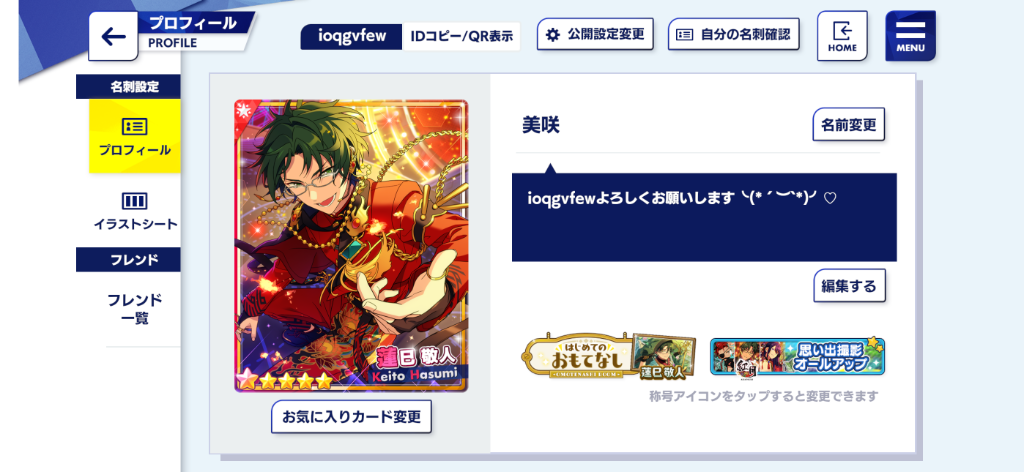This screenshot has width=1024, height=472.
Task: Click the フレンド sidebar header
Action: pyautogui.click(x=129, y=259)
